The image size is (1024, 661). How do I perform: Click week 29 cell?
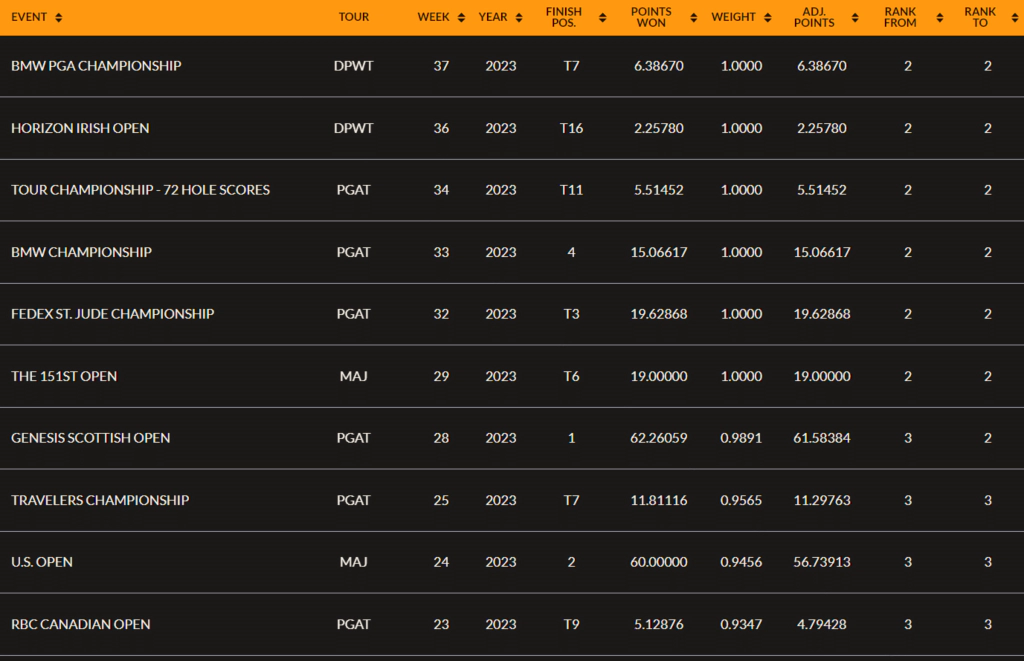point(441,376)
